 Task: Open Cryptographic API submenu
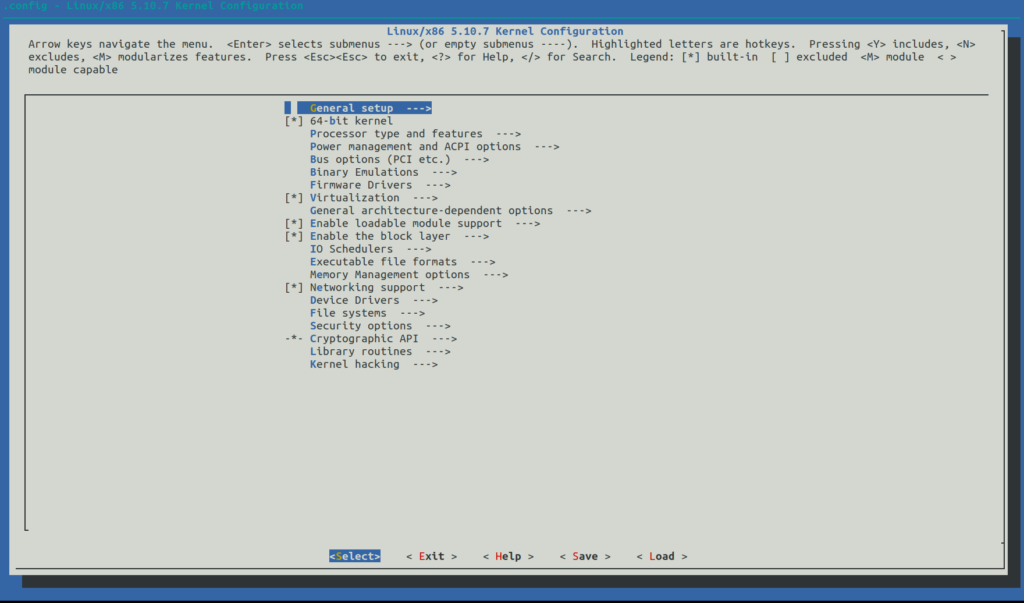pos(383,339)
